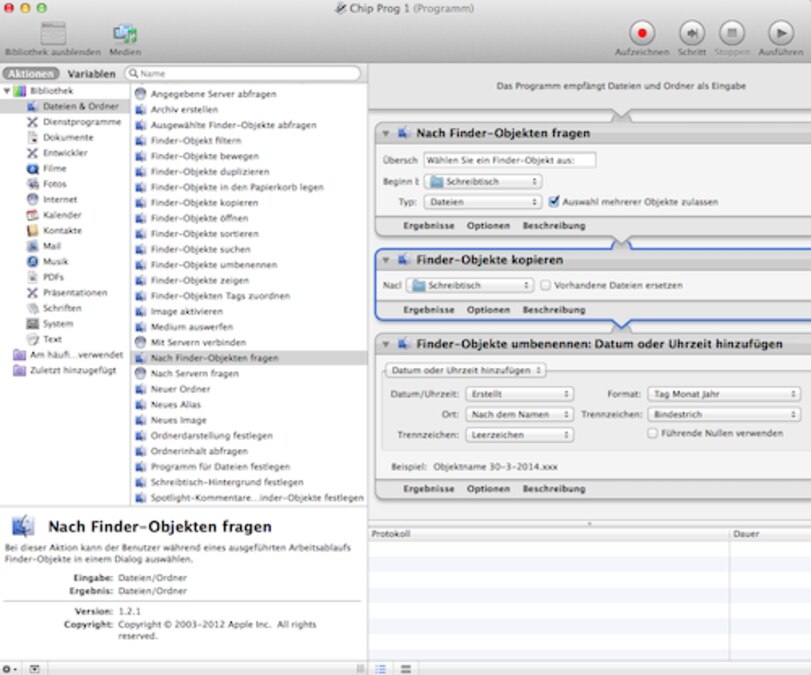Select the Archiv erstellen action
This screenshot has width=811, height=675.
[x=184, y=109]
